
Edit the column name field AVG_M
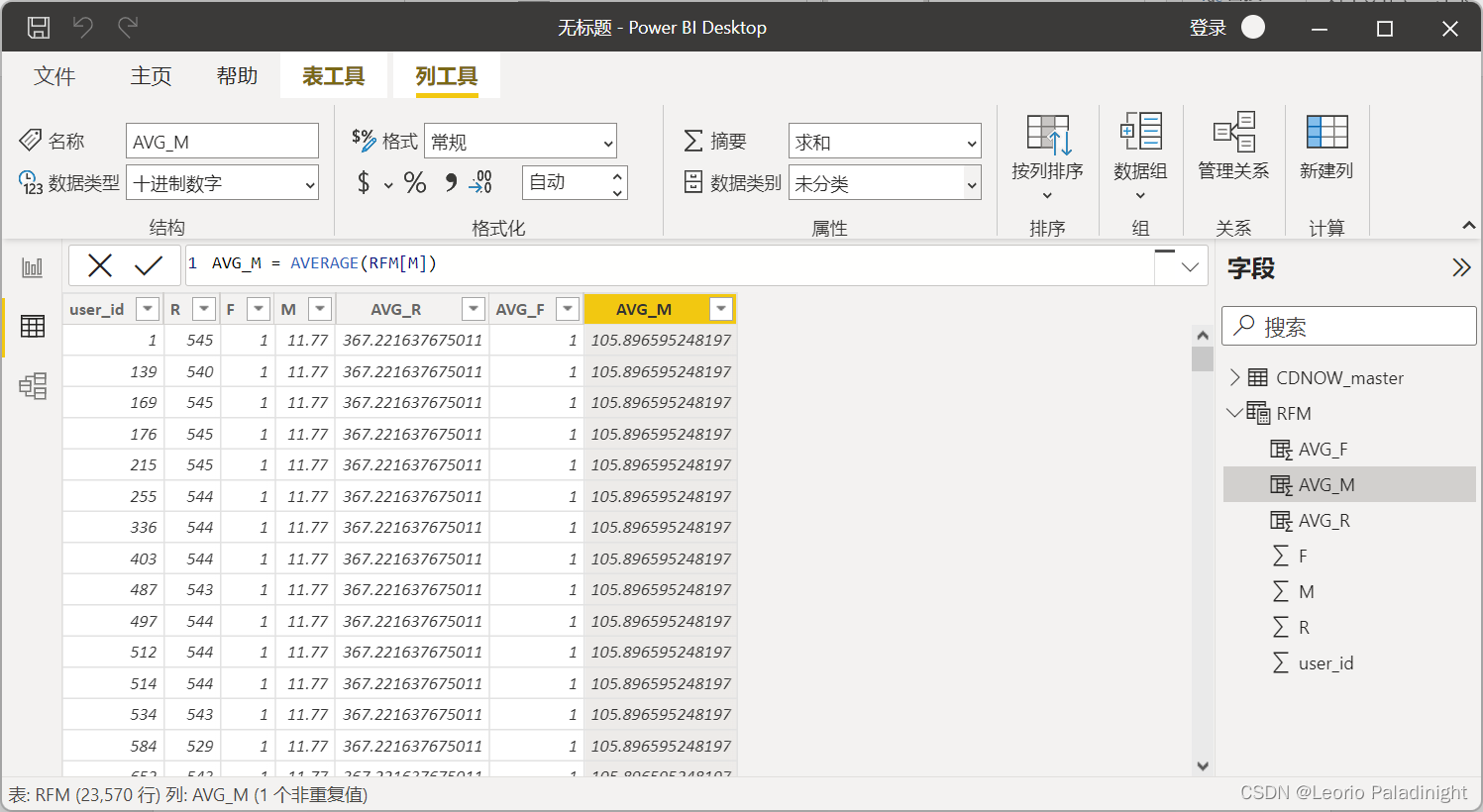222,142
